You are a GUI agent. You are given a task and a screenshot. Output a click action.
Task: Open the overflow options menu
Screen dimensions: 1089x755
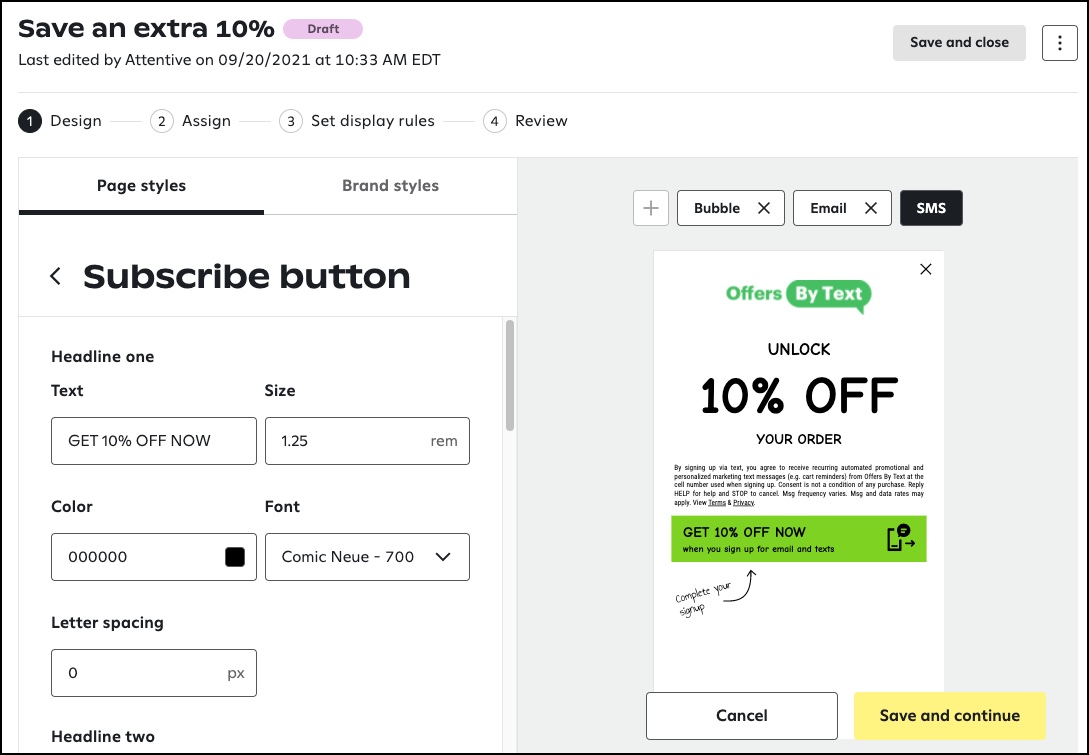coord(1060,43)
